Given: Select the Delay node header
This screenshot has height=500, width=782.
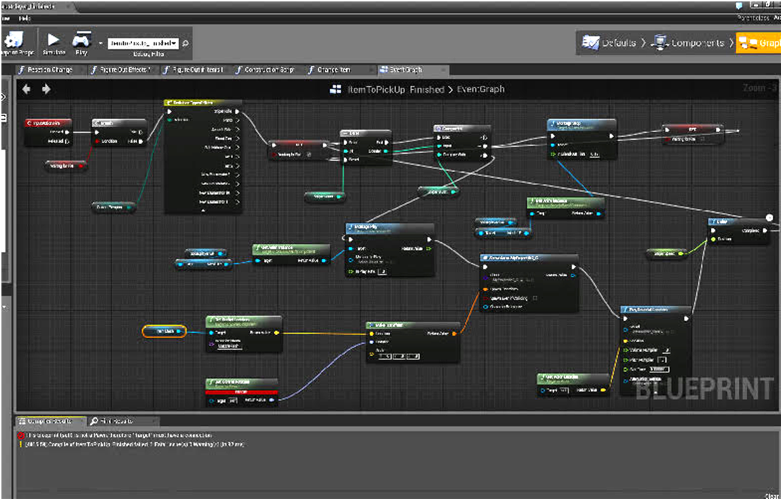Looking at the screenshot, I should 739,221.
